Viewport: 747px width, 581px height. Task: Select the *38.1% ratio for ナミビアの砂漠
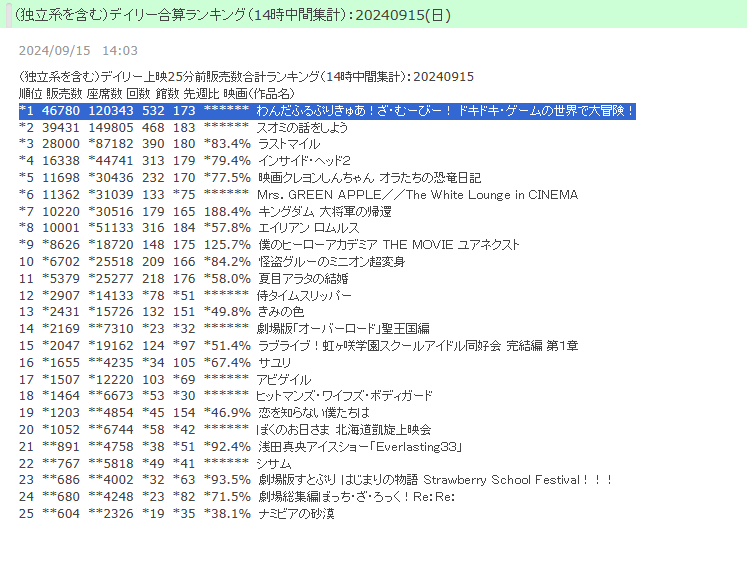[227, 514]
